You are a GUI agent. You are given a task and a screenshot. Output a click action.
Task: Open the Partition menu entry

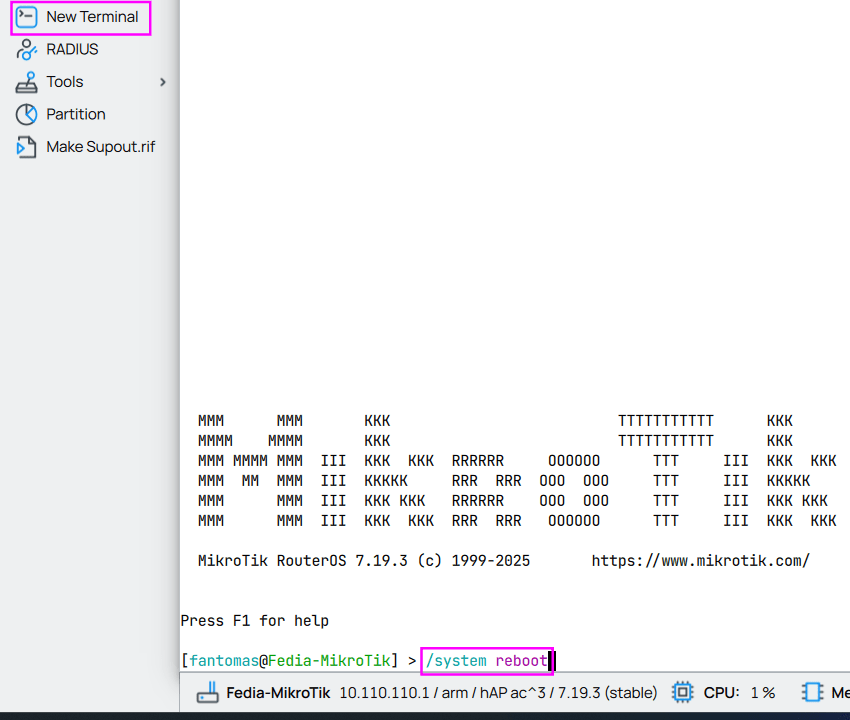click(x=76, y=114)
